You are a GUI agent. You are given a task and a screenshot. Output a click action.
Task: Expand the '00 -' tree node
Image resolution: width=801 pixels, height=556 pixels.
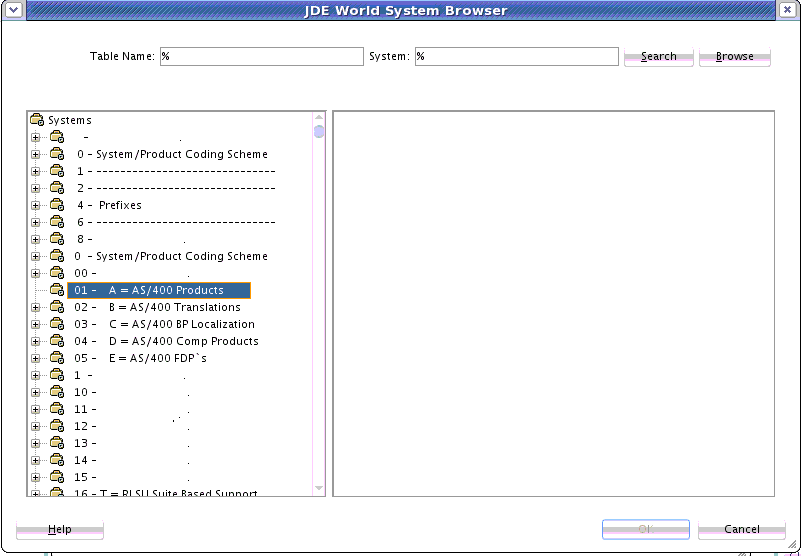[35, 273]
